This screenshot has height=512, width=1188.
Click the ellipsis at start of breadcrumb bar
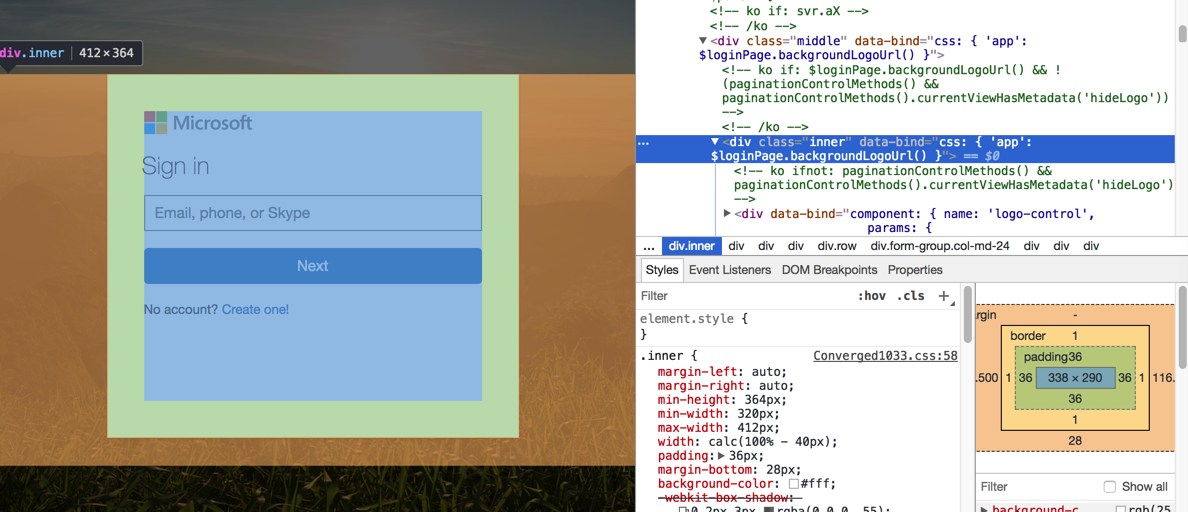pyautogui.click(x=649, y=246)
